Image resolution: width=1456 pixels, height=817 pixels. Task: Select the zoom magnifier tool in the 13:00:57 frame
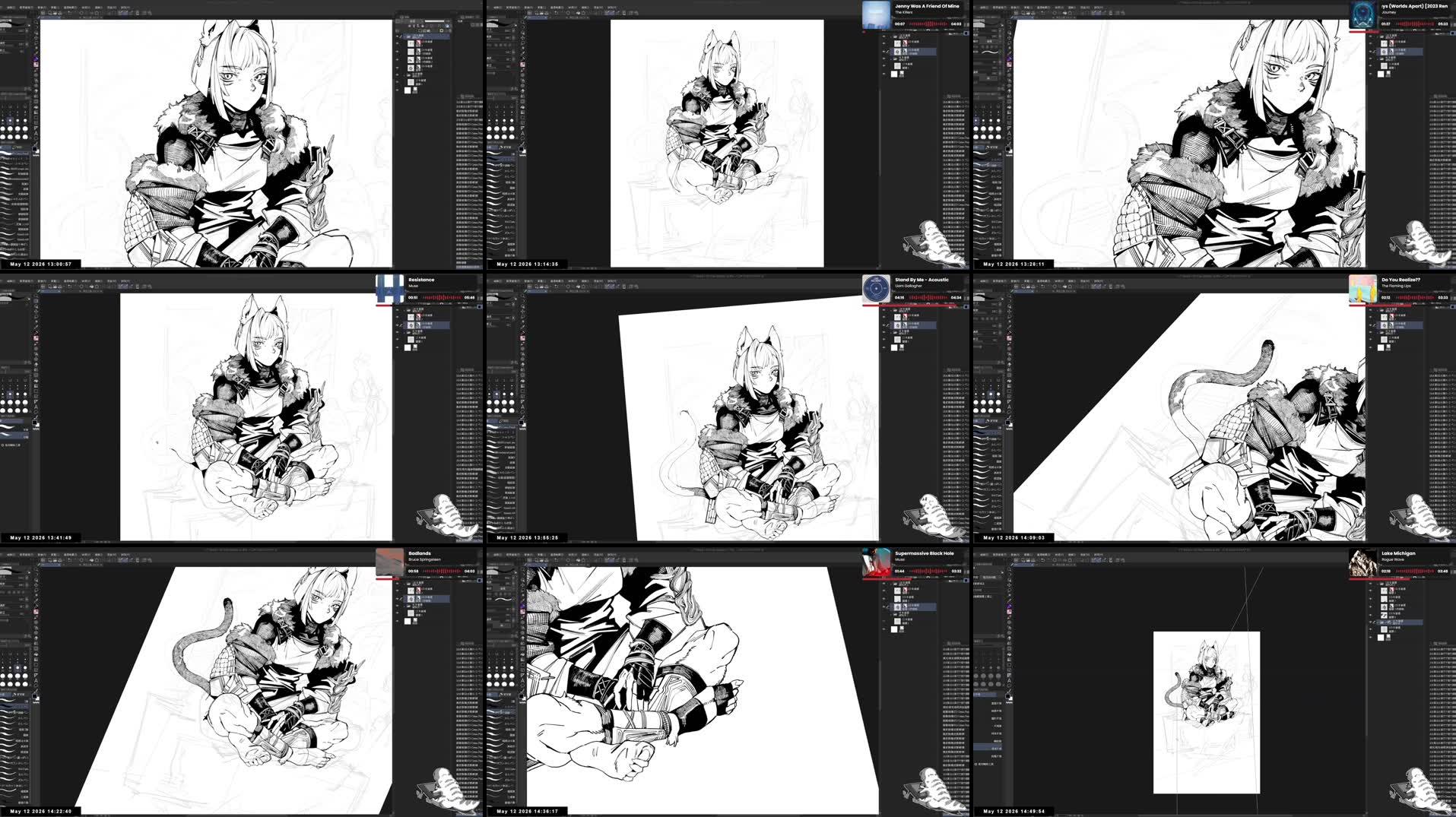tap(36, 22)
